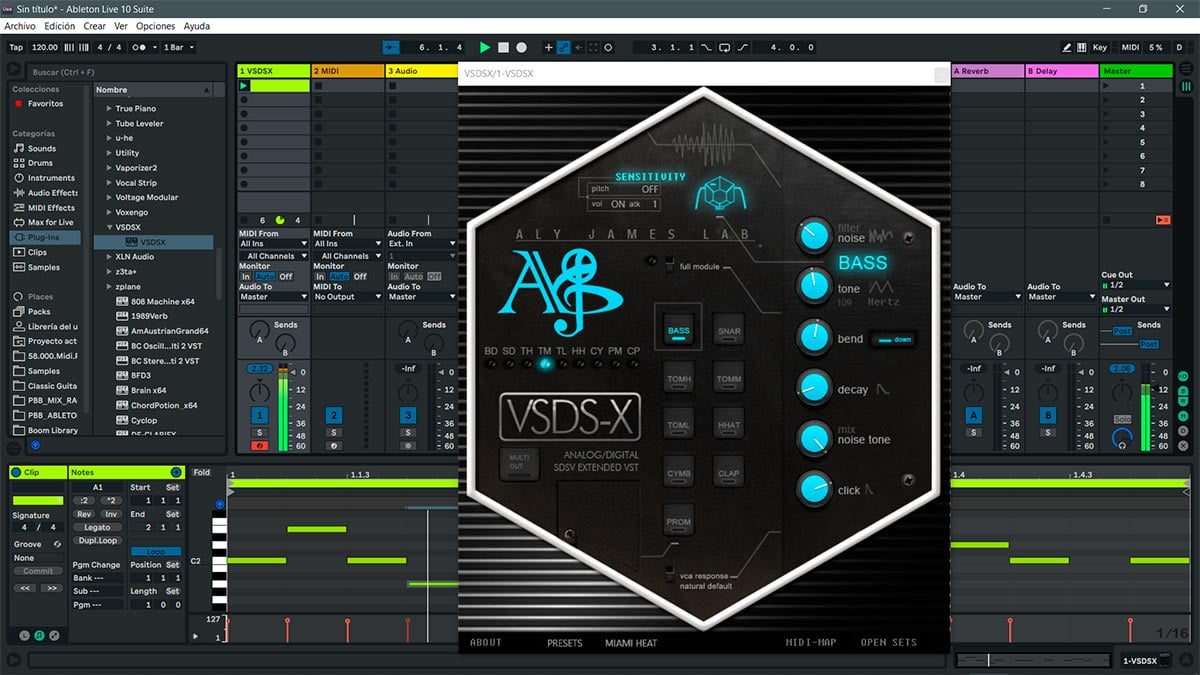Select Sounds category in browser
1200x675 pixels.
pos(41,148)
